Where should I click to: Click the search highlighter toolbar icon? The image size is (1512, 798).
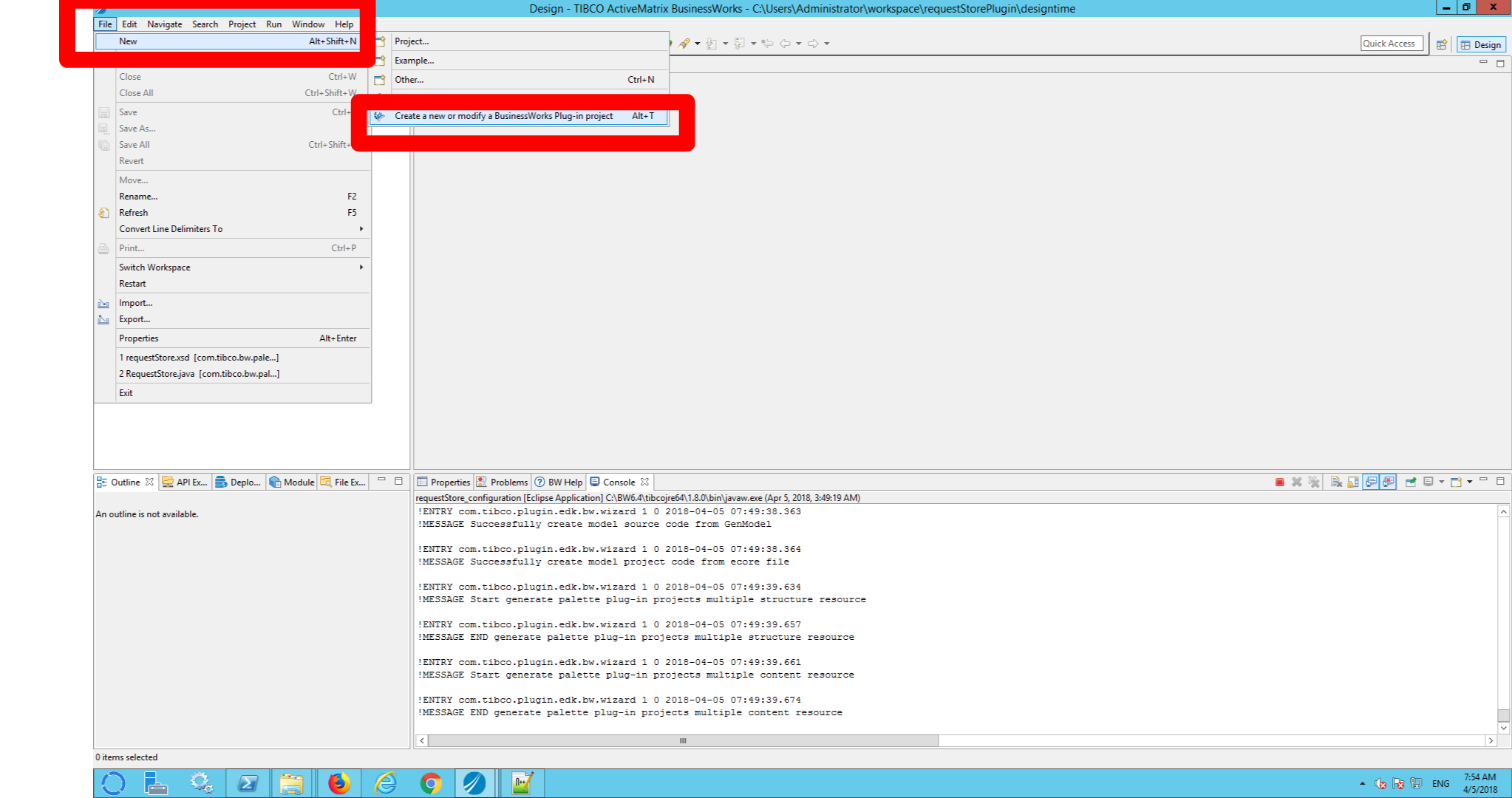684,44
